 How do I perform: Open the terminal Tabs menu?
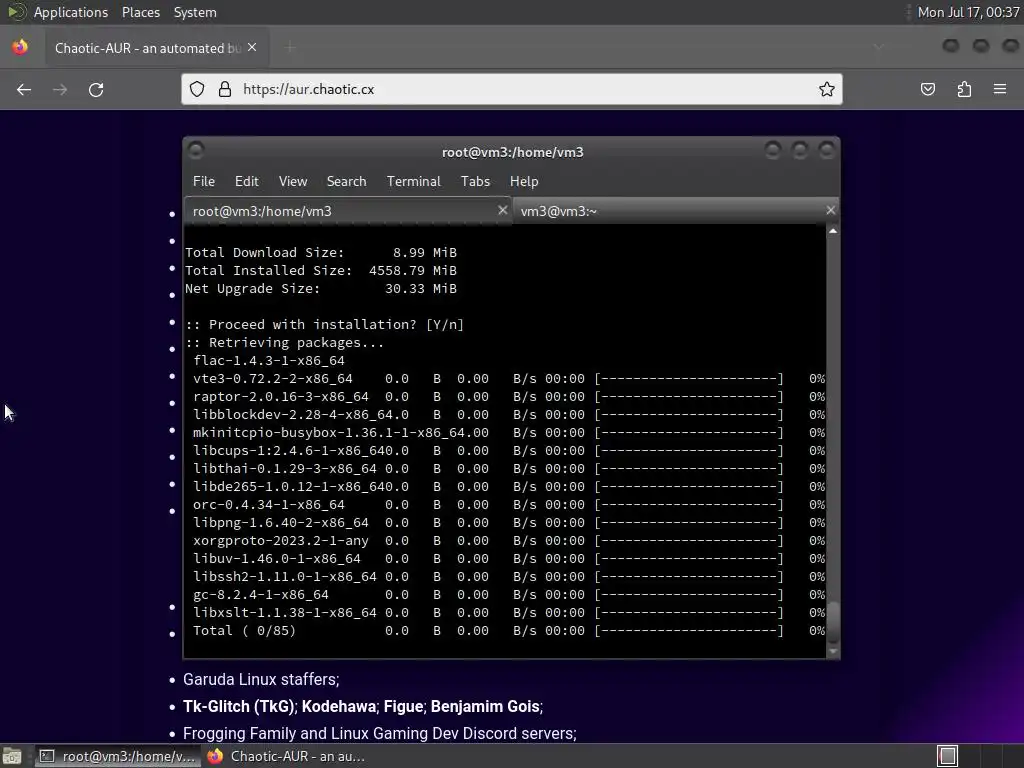[475, 182]
